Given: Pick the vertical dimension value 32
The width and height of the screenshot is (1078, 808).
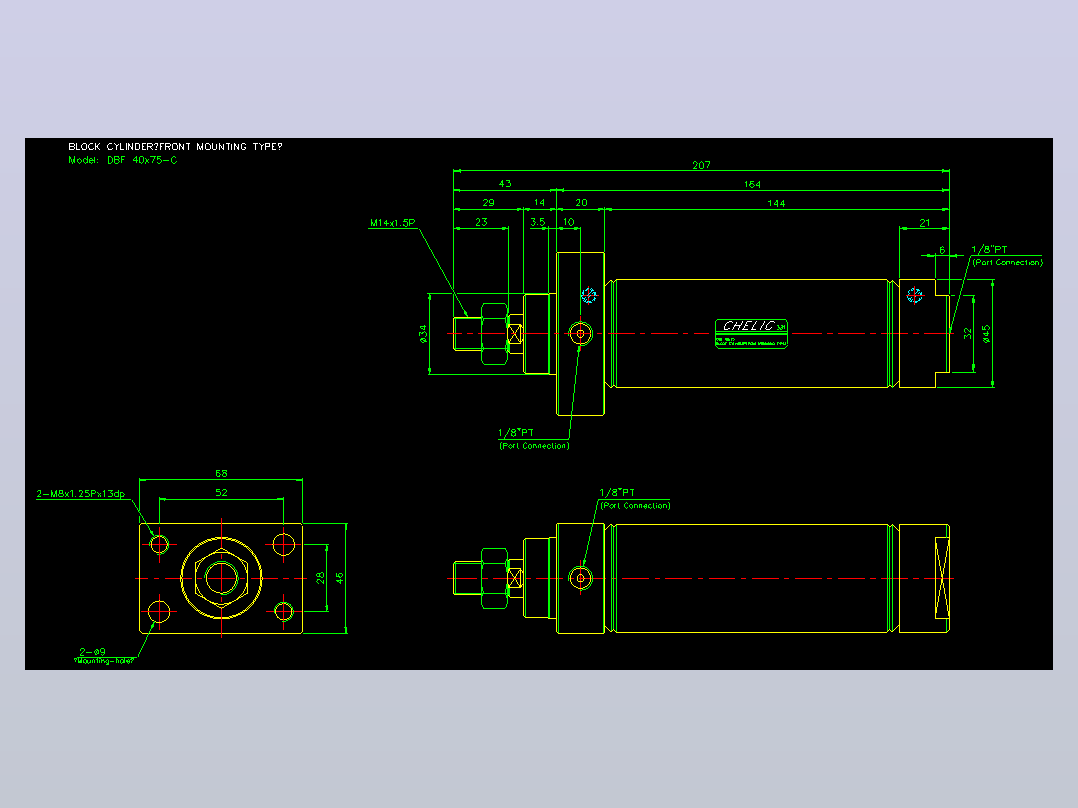Looking at the screenshot, I should click(x=968, y=334).
